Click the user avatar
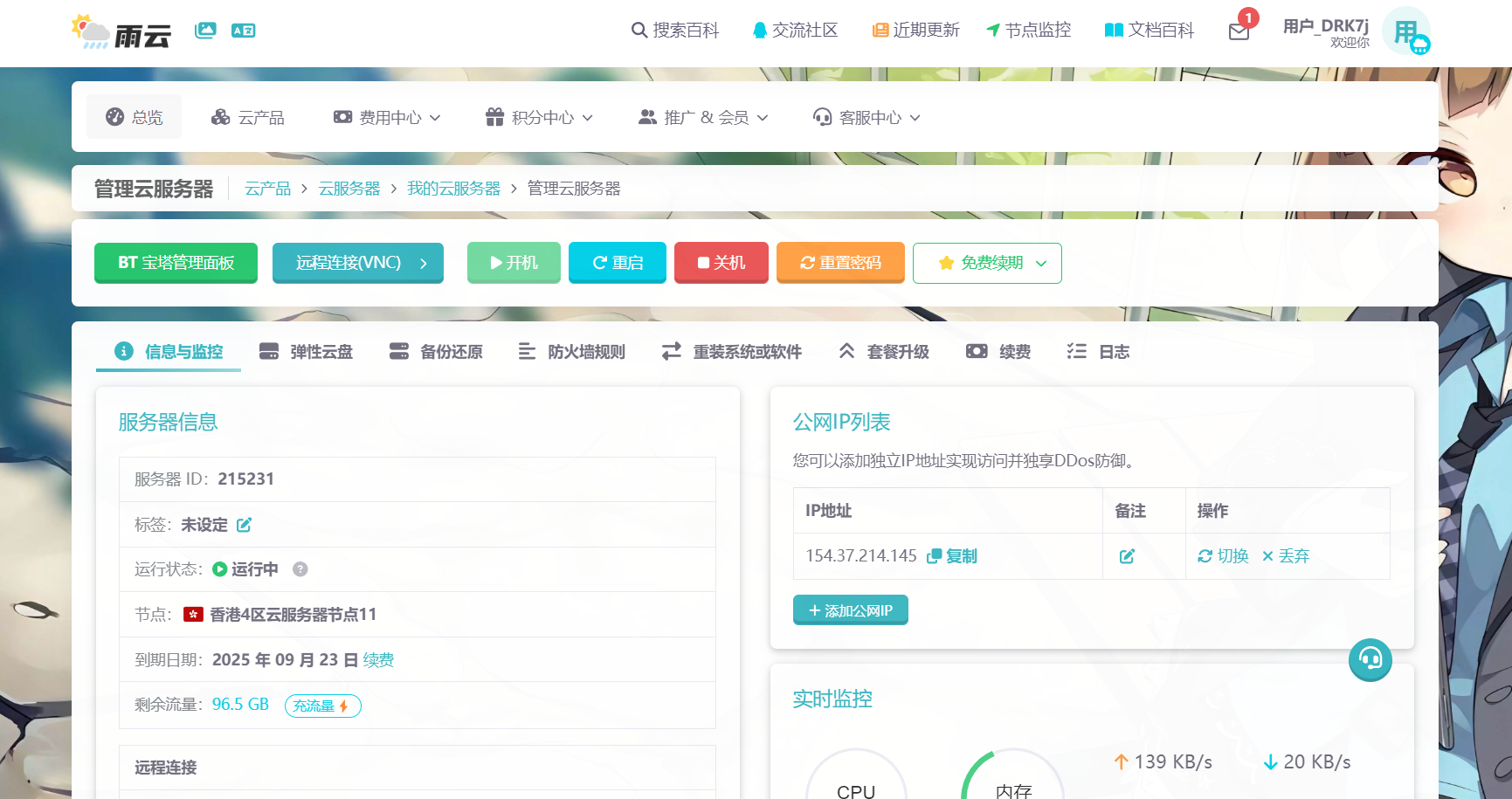Image resolution: width=1512 pixels, height=799 pixels. [1406, 31]
